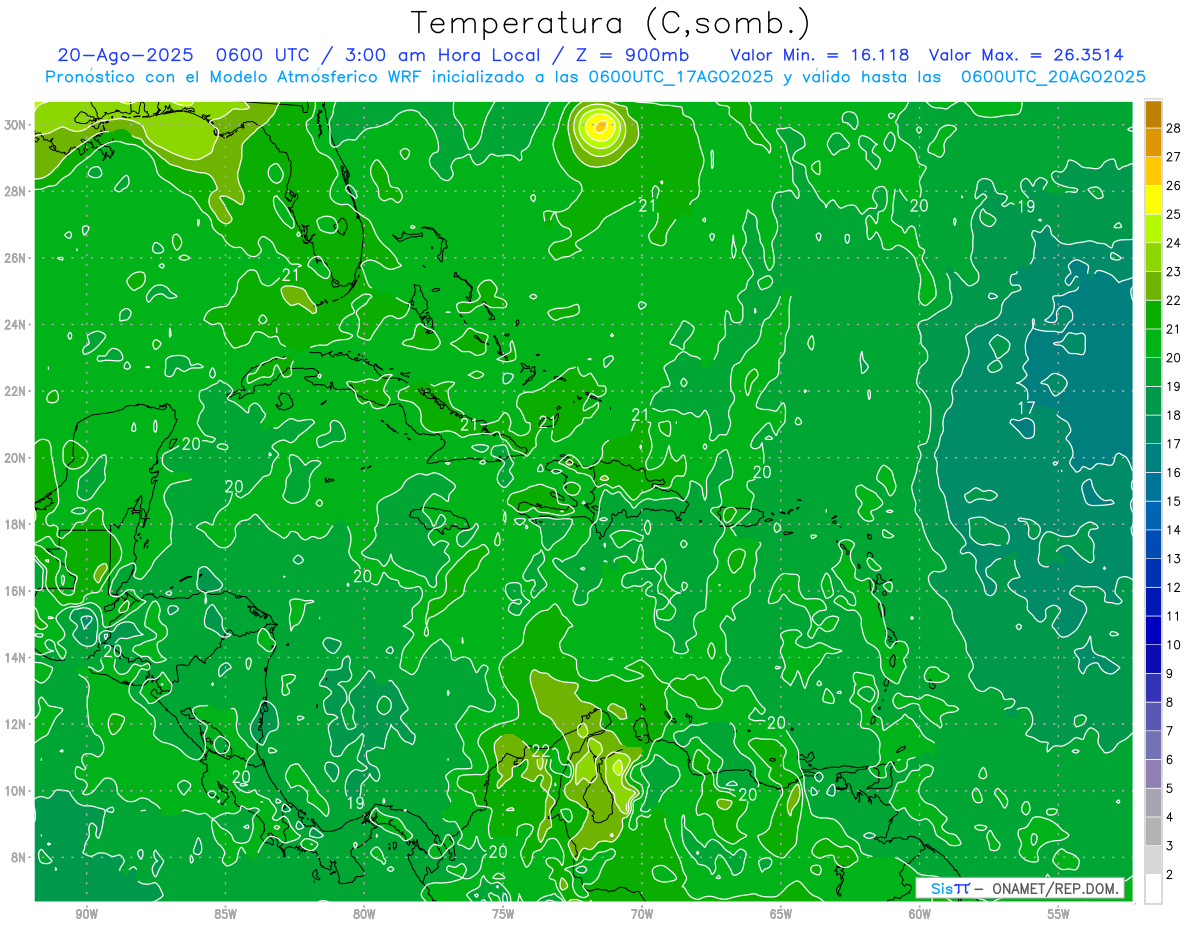Click the color scale's "14" value

(x=1174, y=530)
